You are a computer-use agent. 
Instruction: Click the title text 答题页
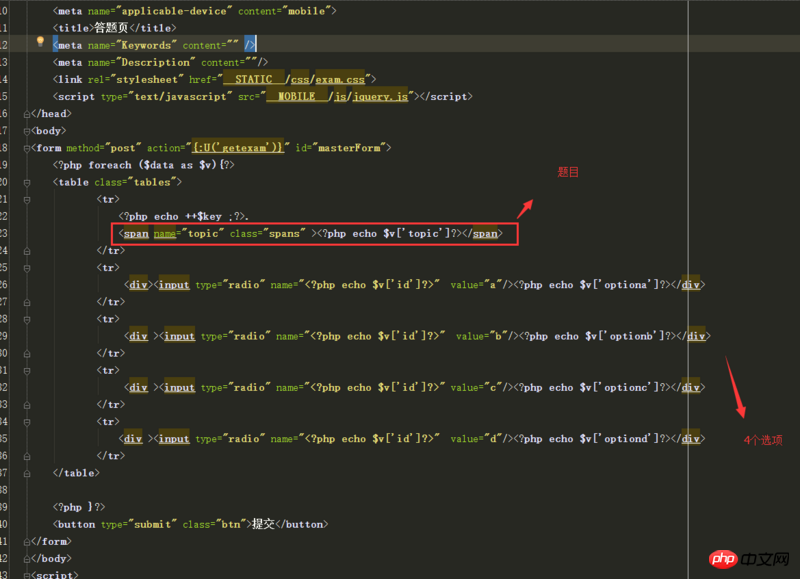(111, 28)
